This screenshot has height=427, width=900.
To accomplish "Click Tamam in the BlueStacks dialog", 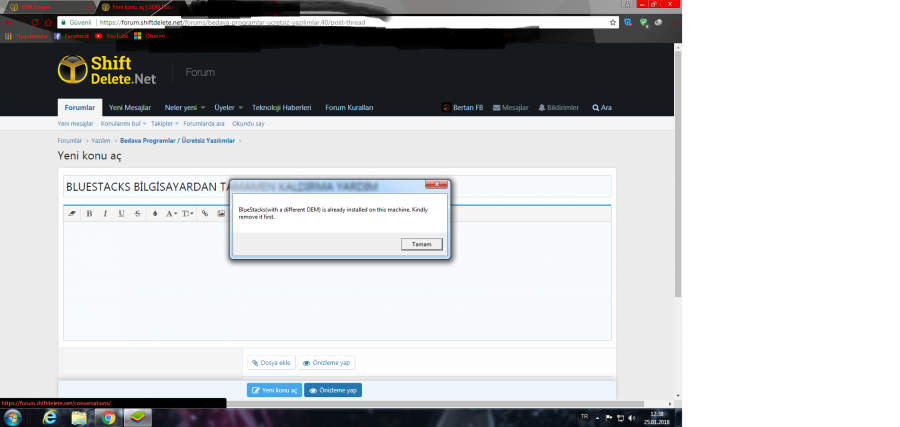I will pyautogui.click(x=422, y=244).
